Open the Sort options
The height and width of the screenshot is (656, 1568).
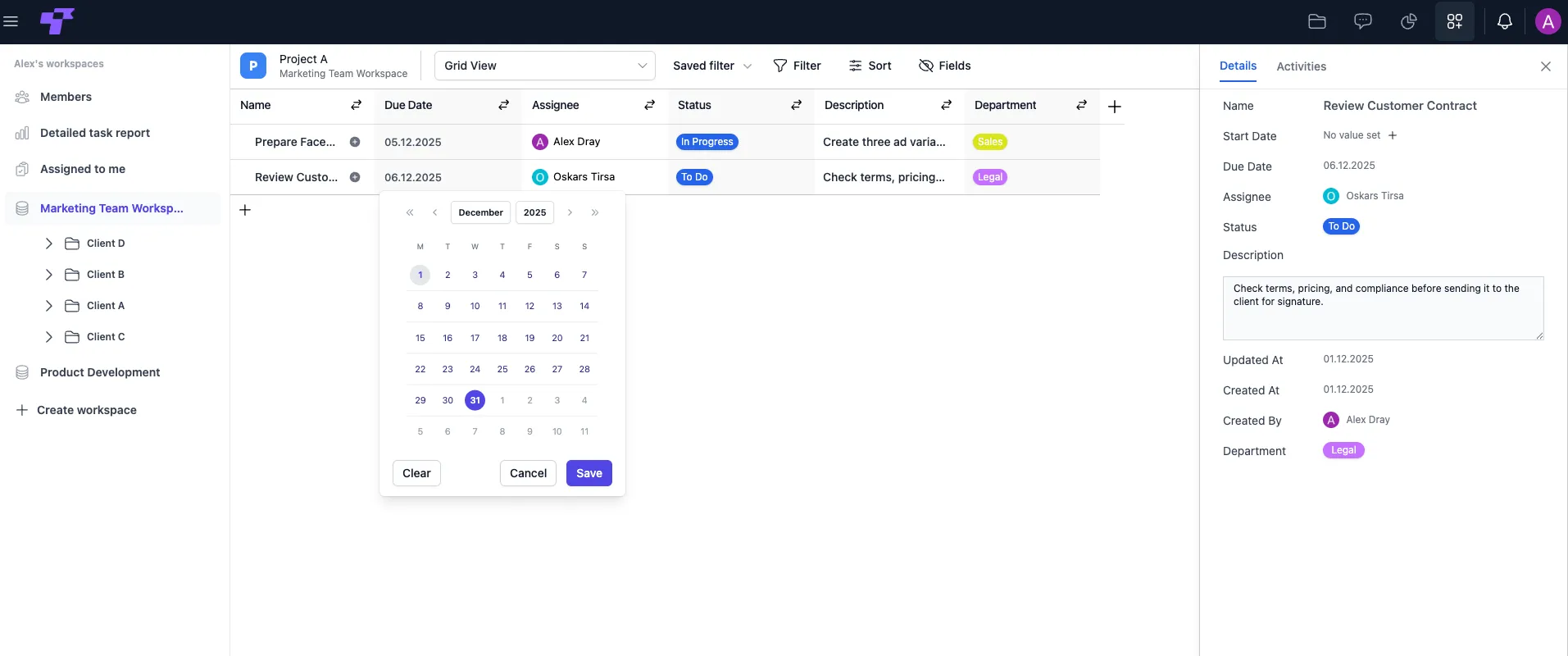click(870, 66)
